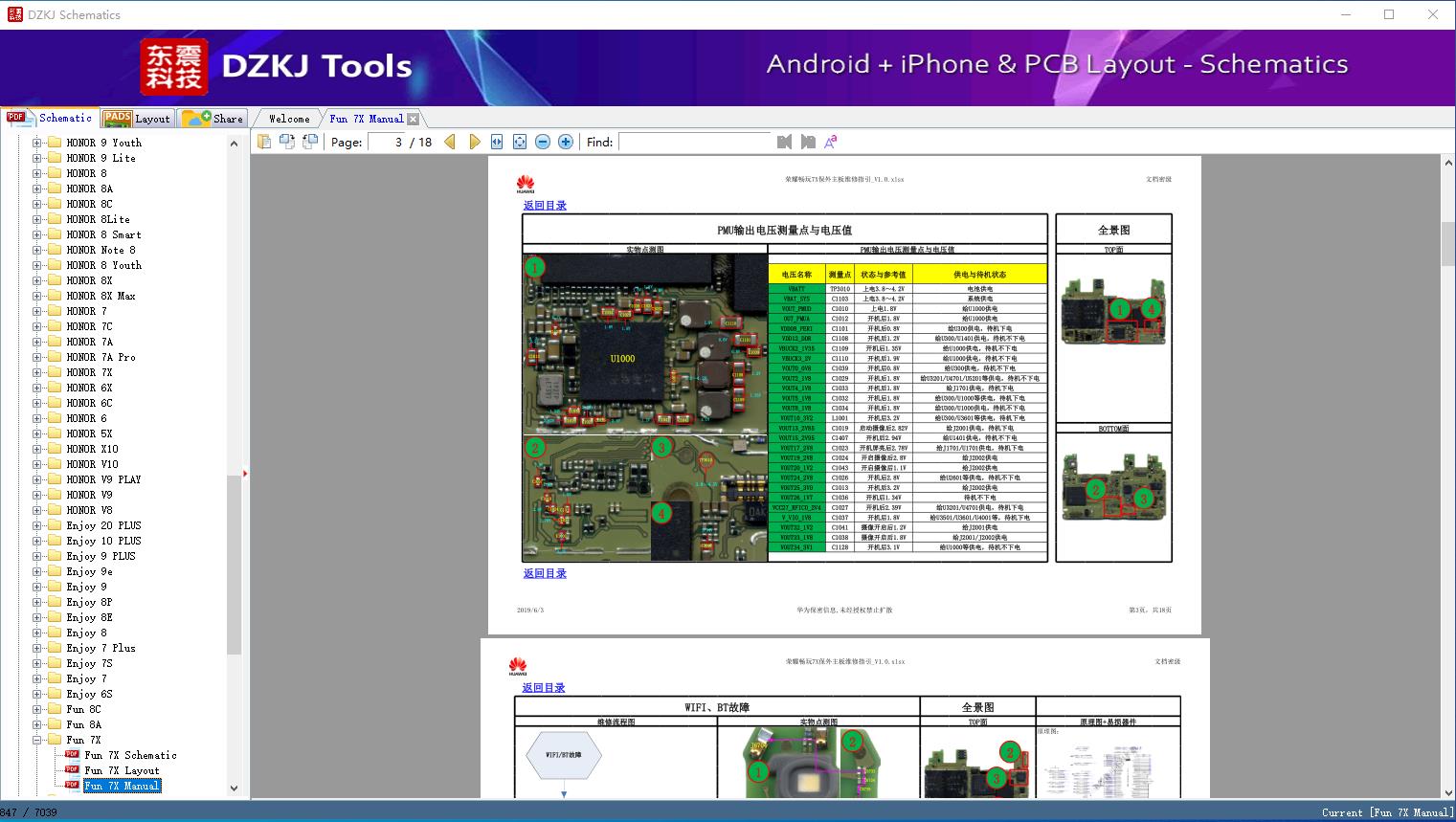
Task: Expand the HONOR 7X folder
Action: pos(36,372)
